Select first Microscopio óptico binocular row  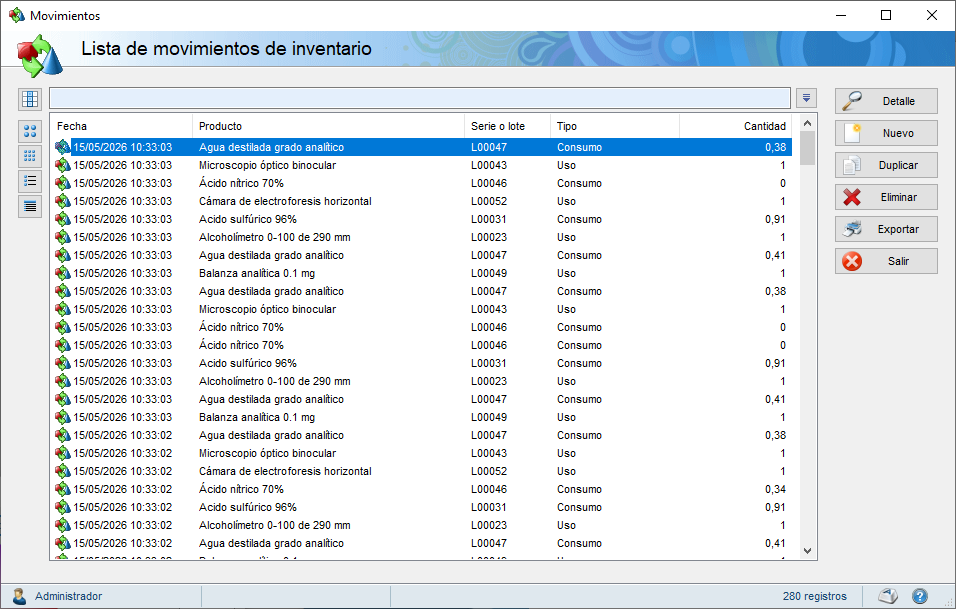point(421,165)
